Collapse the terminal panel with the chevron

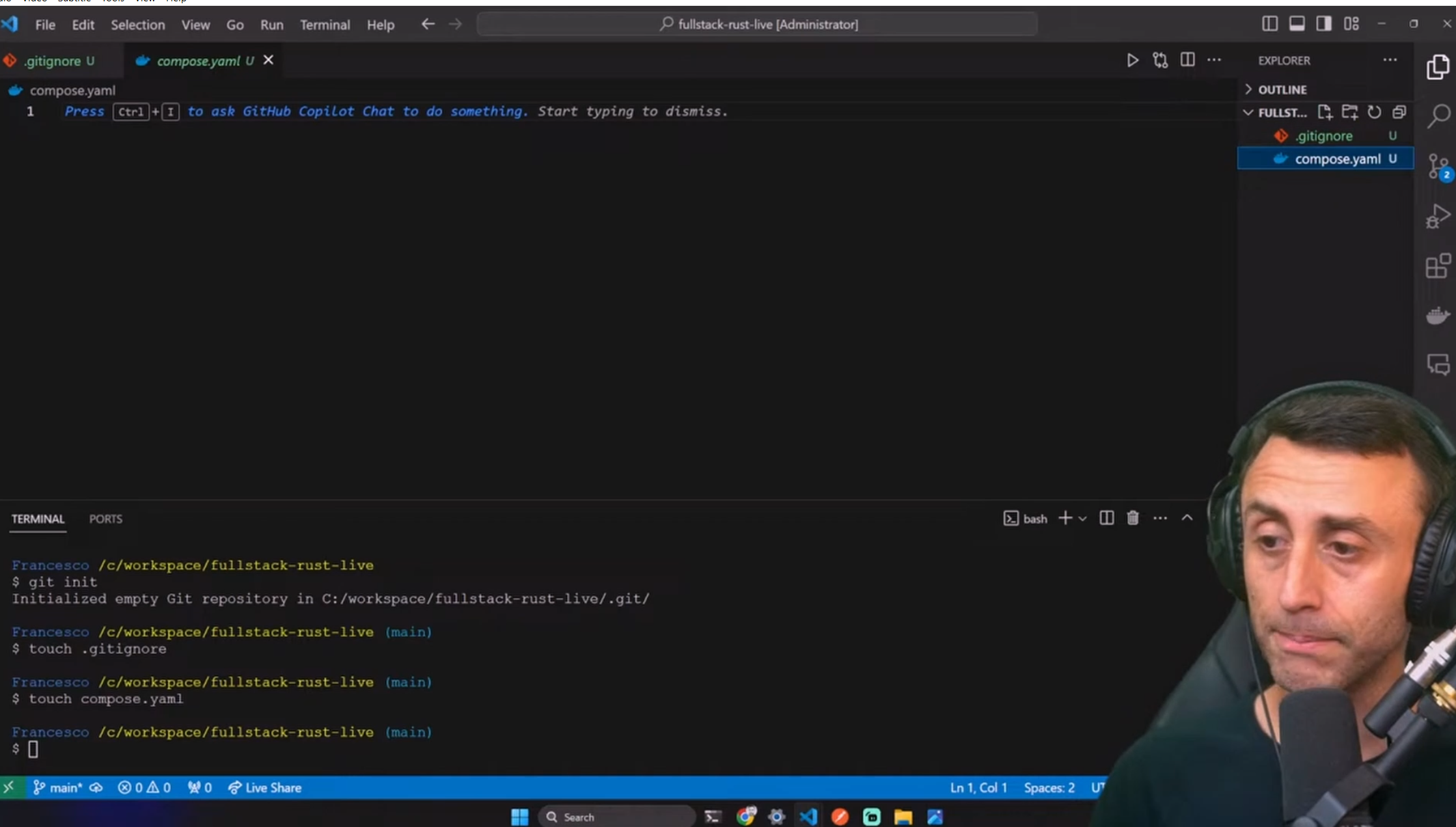(1187, 518)
